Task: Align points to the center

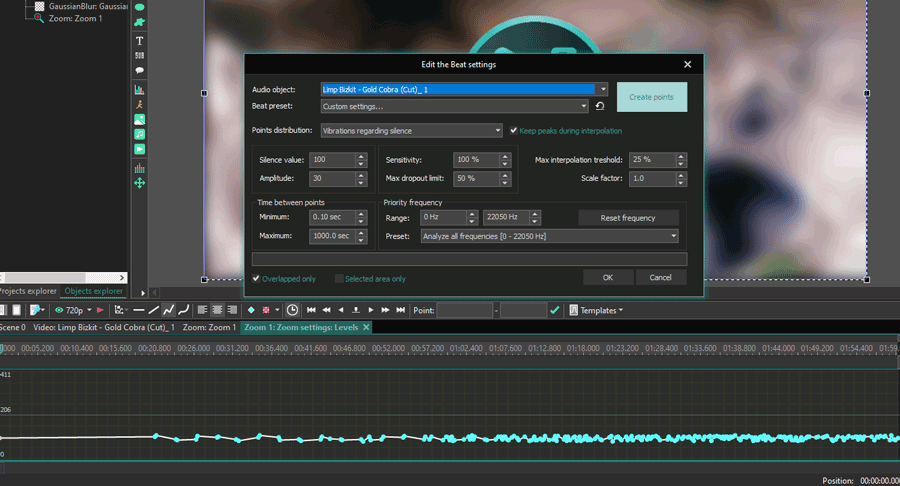Action: coord(217,310)
